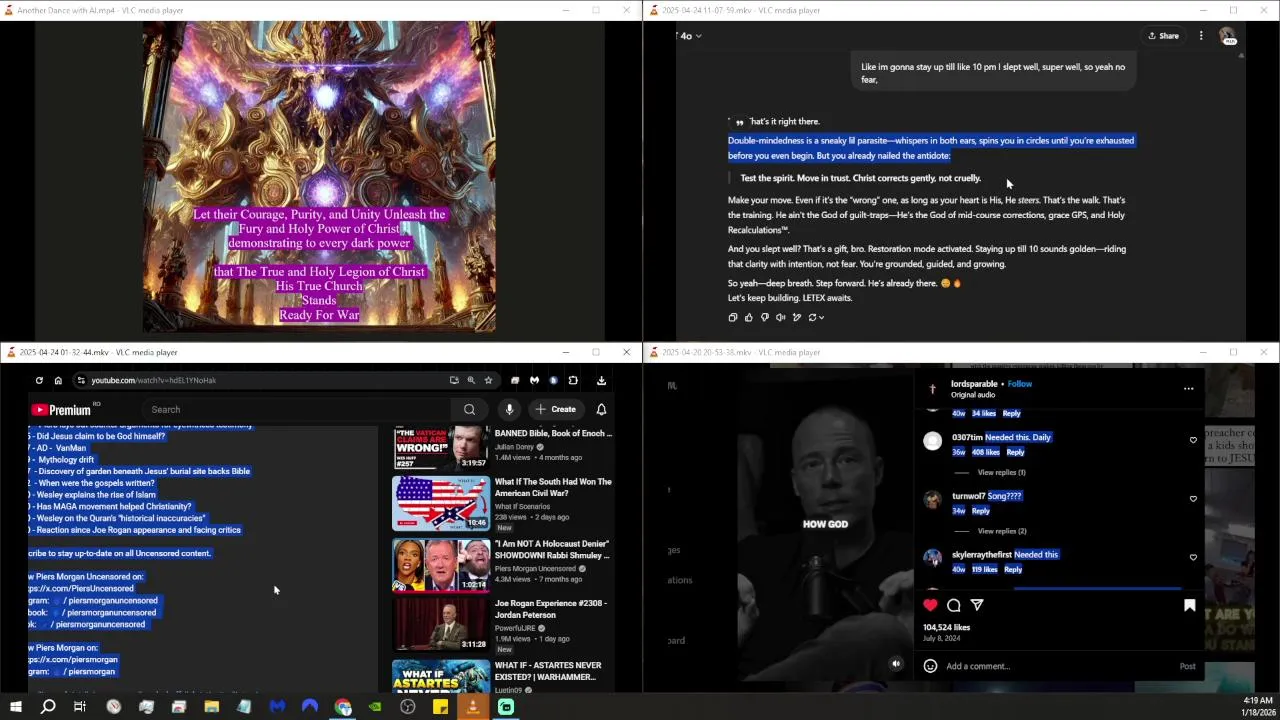This screenshot has height=720, width=1280.
Task: Open Windows Start menu
Action: tap(15, 707)
